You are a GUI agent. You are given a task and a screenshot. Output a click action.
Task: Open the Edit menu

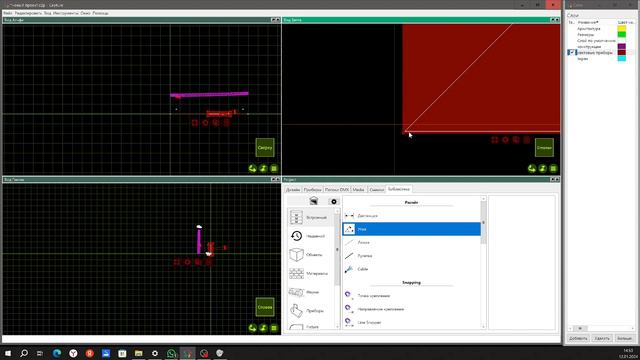click(28, 13)
